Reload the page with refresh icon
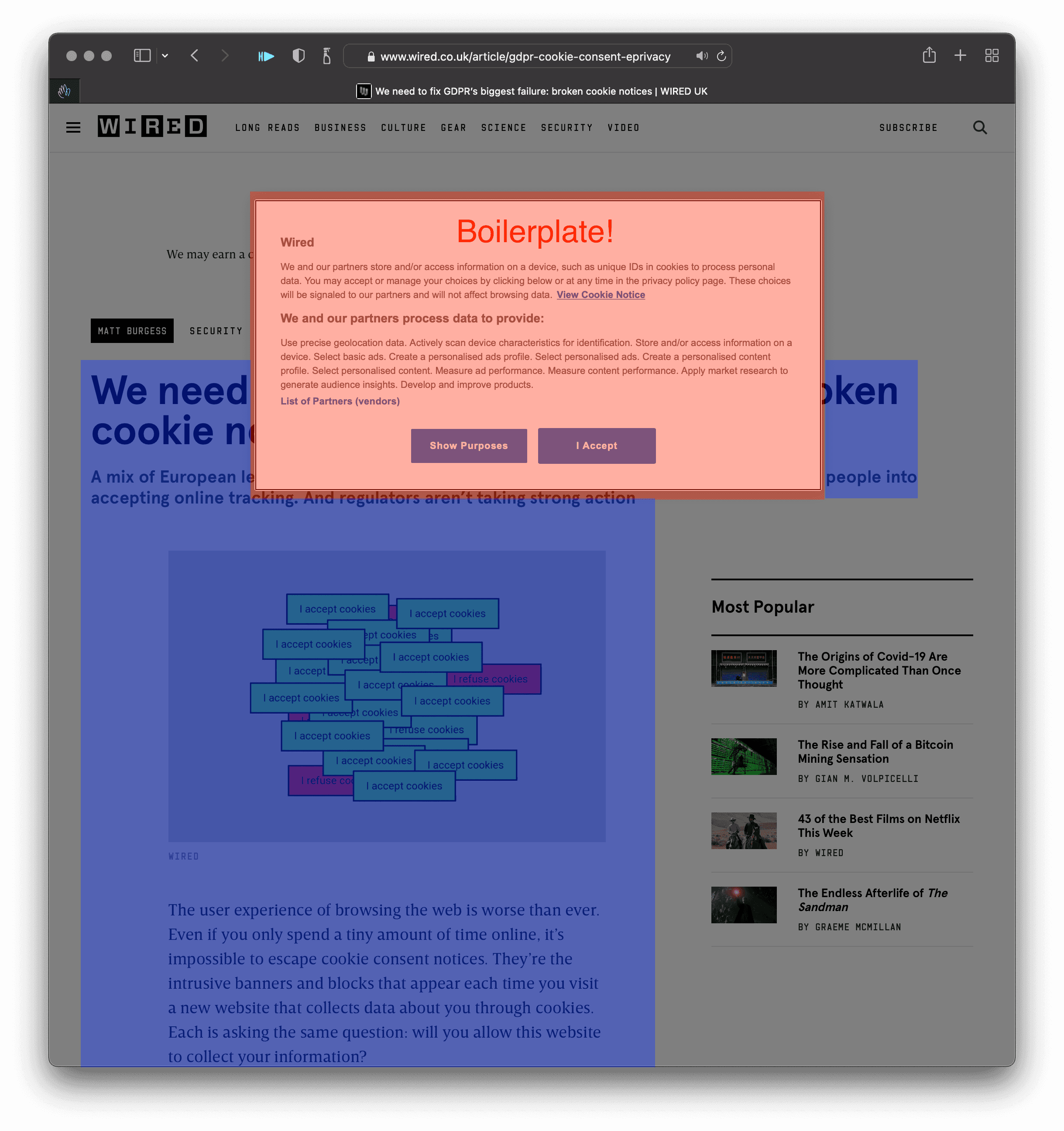 pos(721,56)
